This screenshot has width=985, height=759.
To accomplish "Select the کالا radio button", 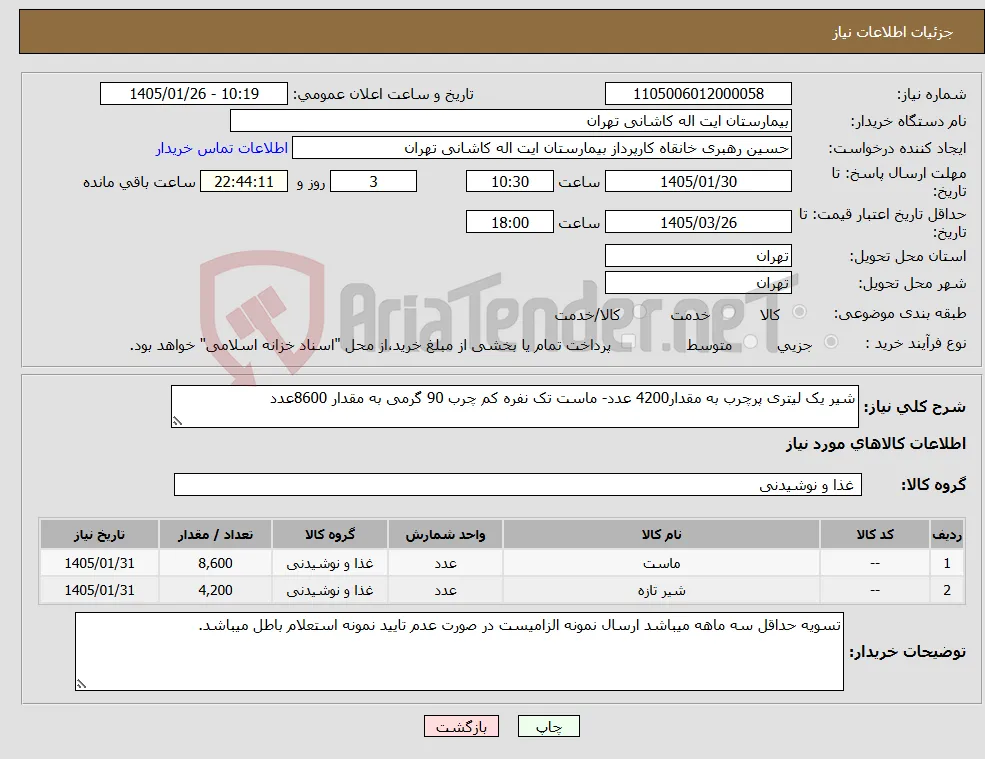I will [x=800, y=312].
